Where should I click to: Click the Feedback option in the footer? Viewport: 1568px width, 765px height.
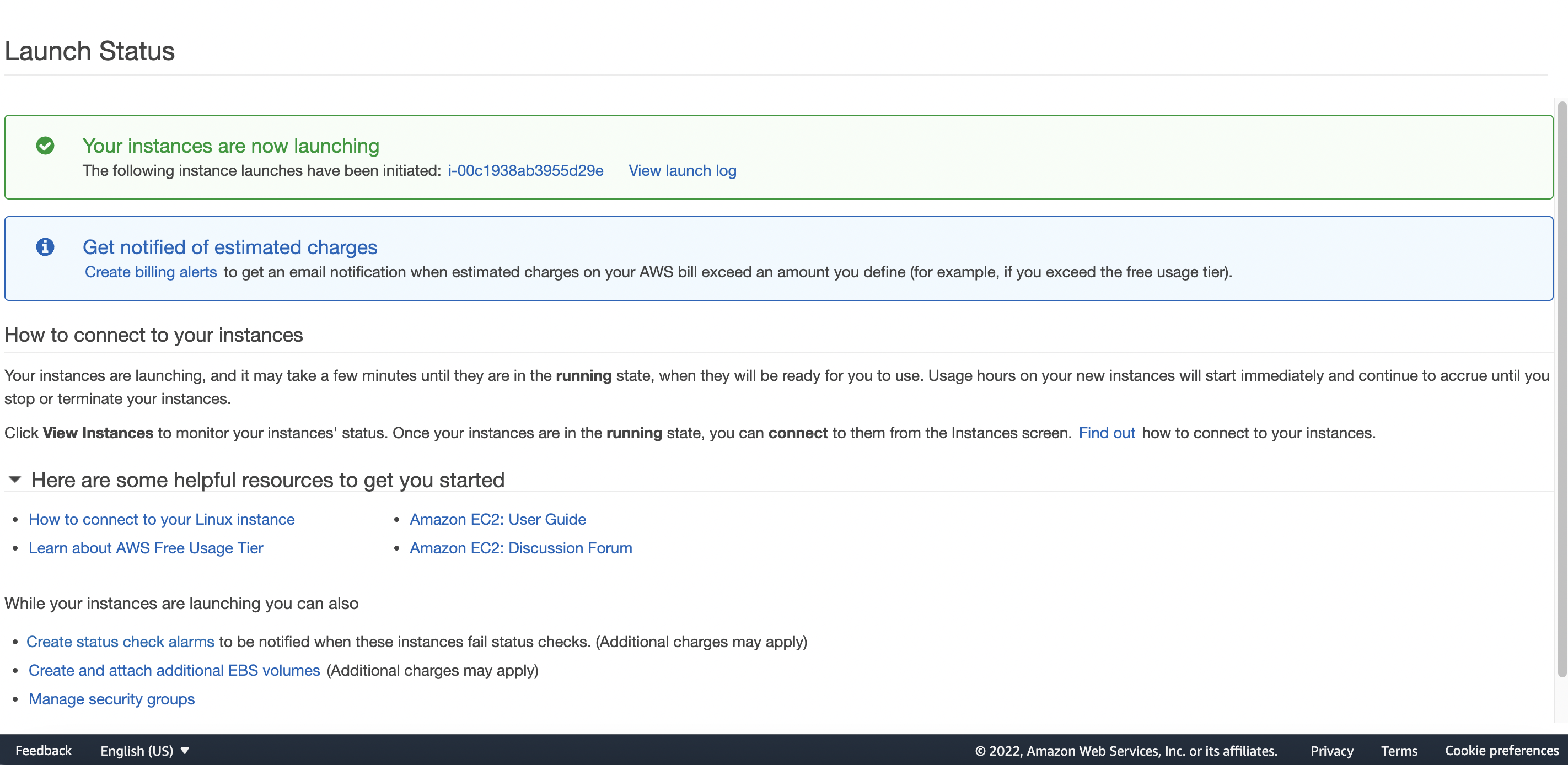[43, 750]
